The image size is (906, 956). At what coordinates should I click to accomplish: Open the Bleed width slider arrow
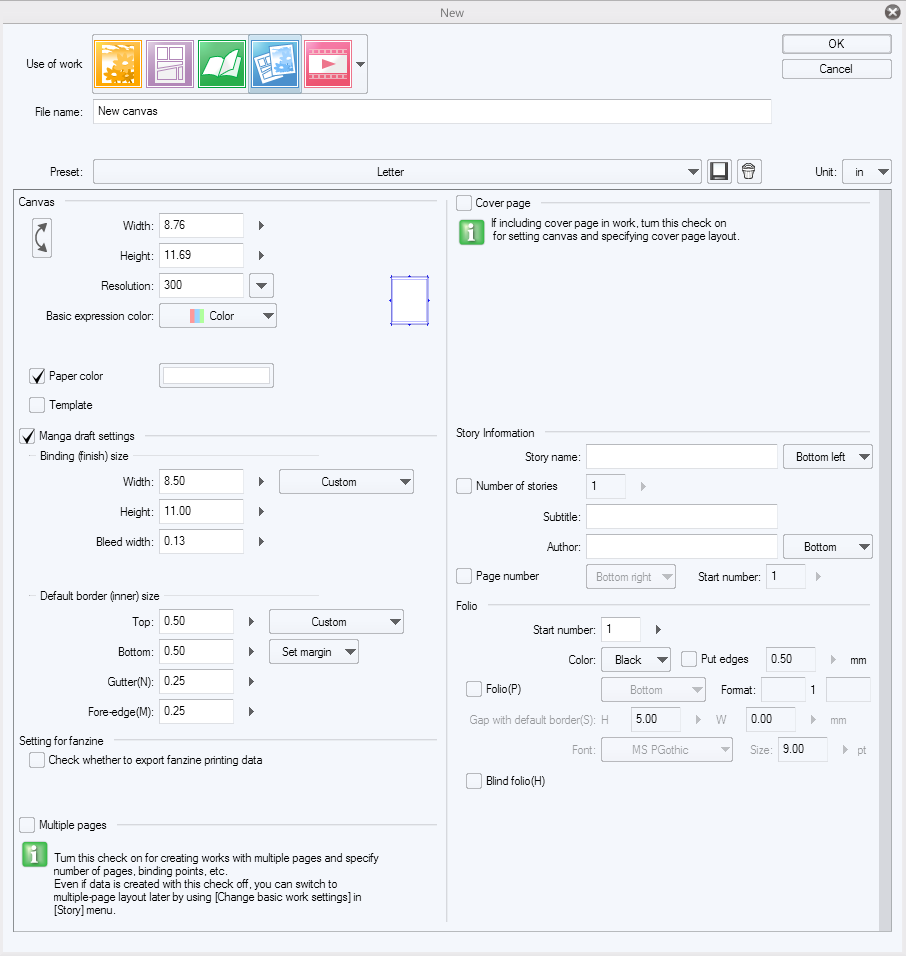click(x=261, y=541)
